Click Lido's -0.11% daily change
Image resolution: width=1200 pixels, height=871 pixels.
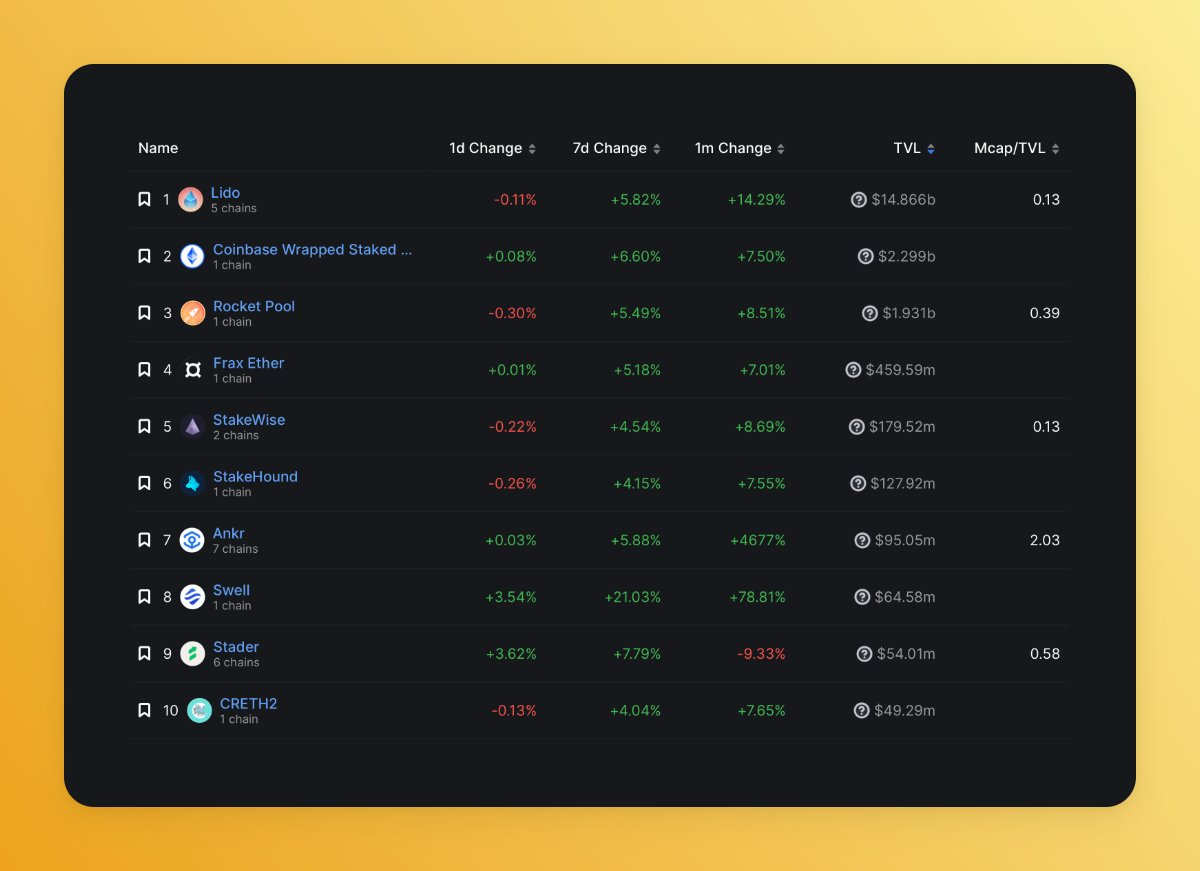coord(515,200)
